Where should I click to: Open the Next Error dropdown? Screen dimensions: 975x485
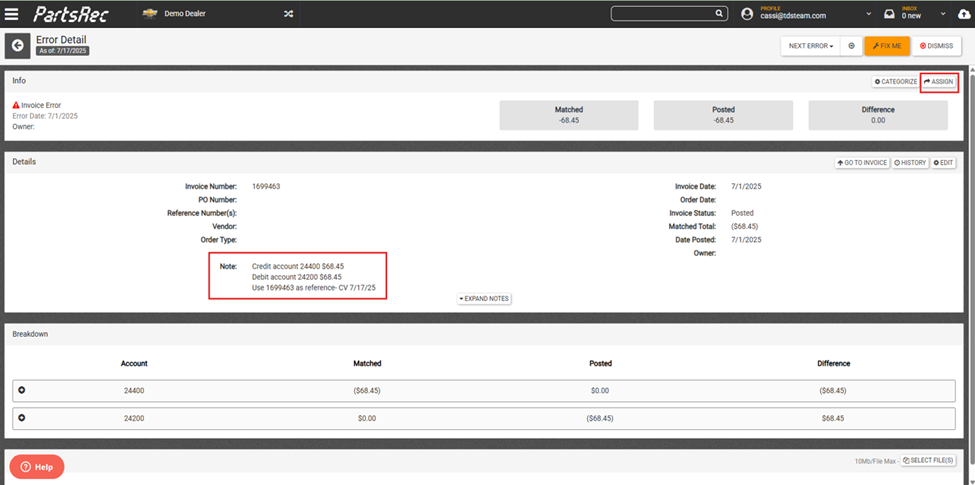click(811, 46)
